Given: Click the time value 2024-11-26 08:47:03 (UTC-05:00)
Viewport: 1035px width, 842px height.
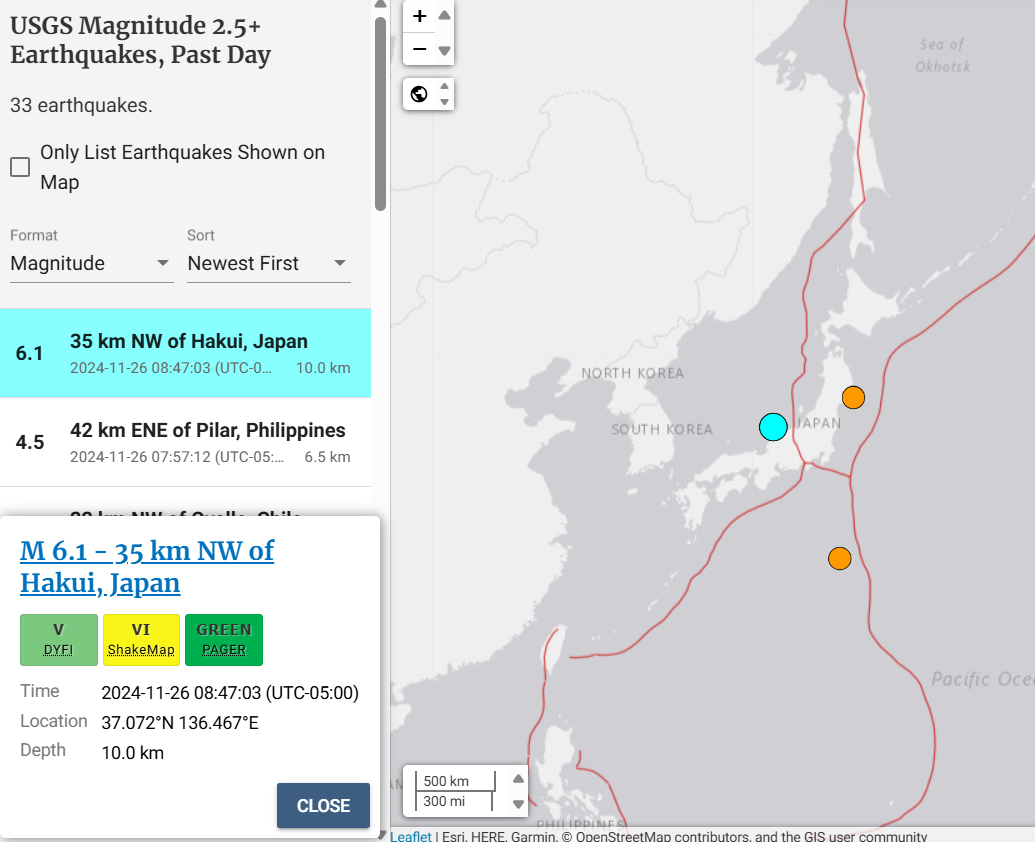Looking at the screenshot, I should coord(230,693).
